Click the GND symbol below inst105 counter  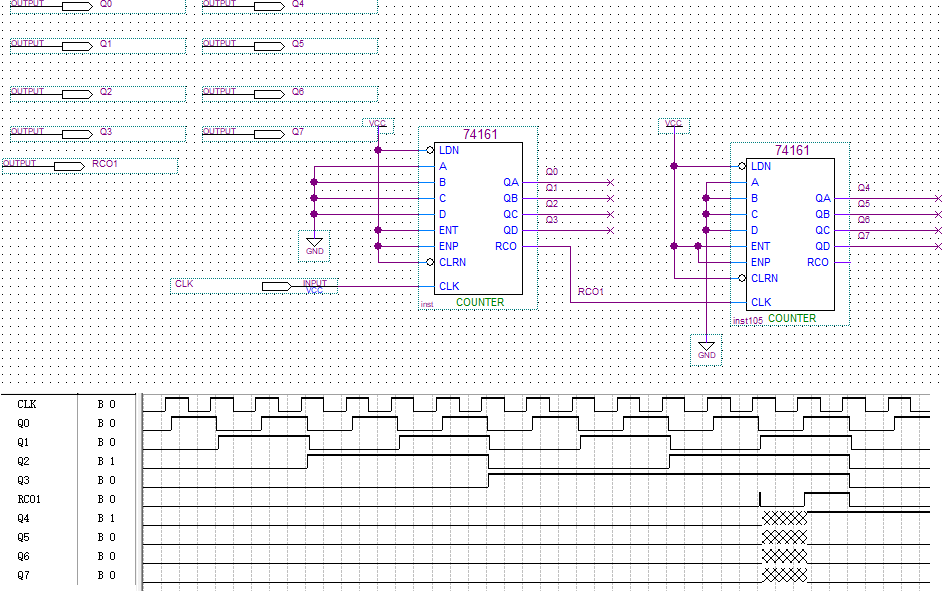coord(707,351)
